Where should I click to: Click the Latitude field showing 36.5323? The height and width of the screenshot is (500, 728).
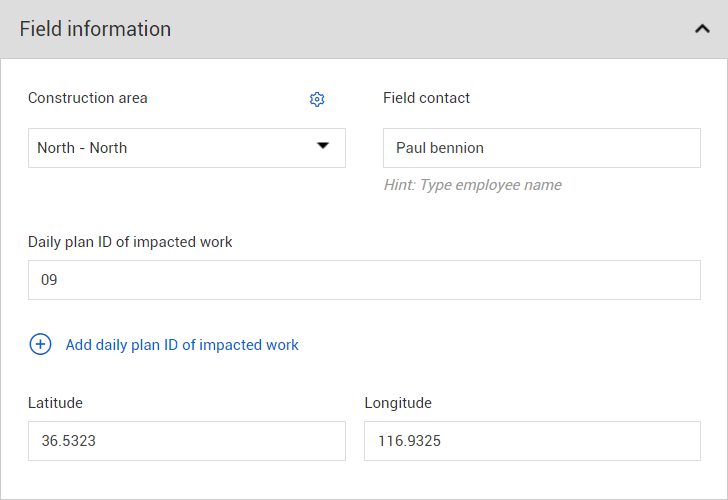(x=186, y=441)
